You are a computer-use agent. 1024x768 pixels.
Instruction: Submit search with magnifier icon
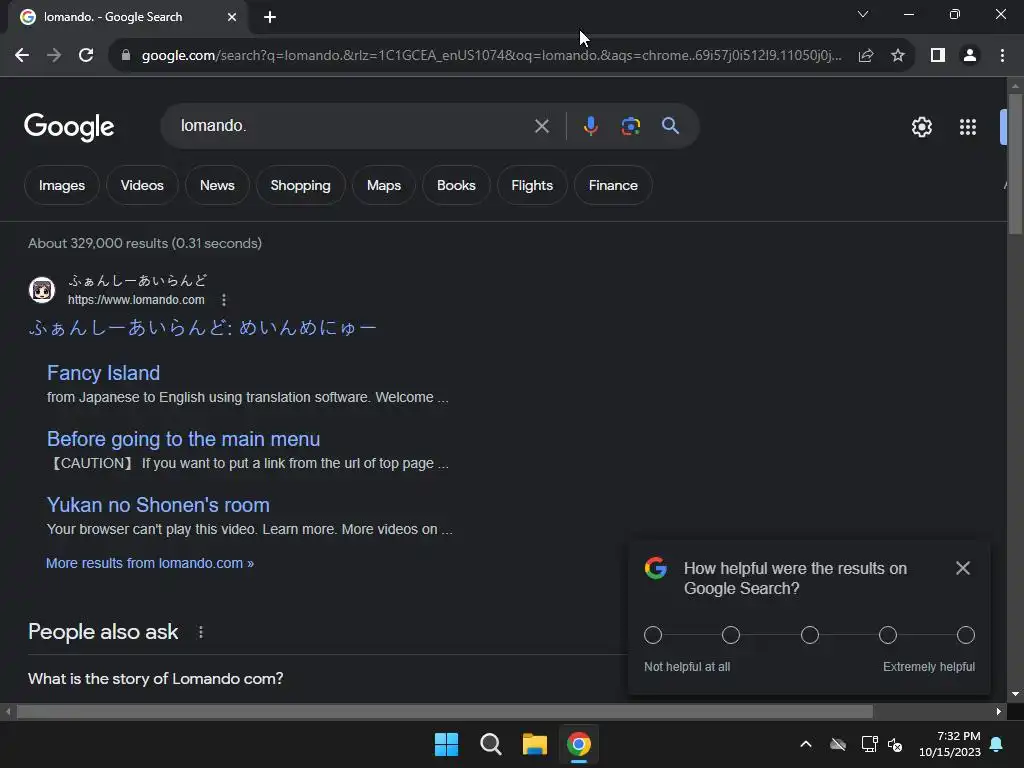click(x=670, y=126)
